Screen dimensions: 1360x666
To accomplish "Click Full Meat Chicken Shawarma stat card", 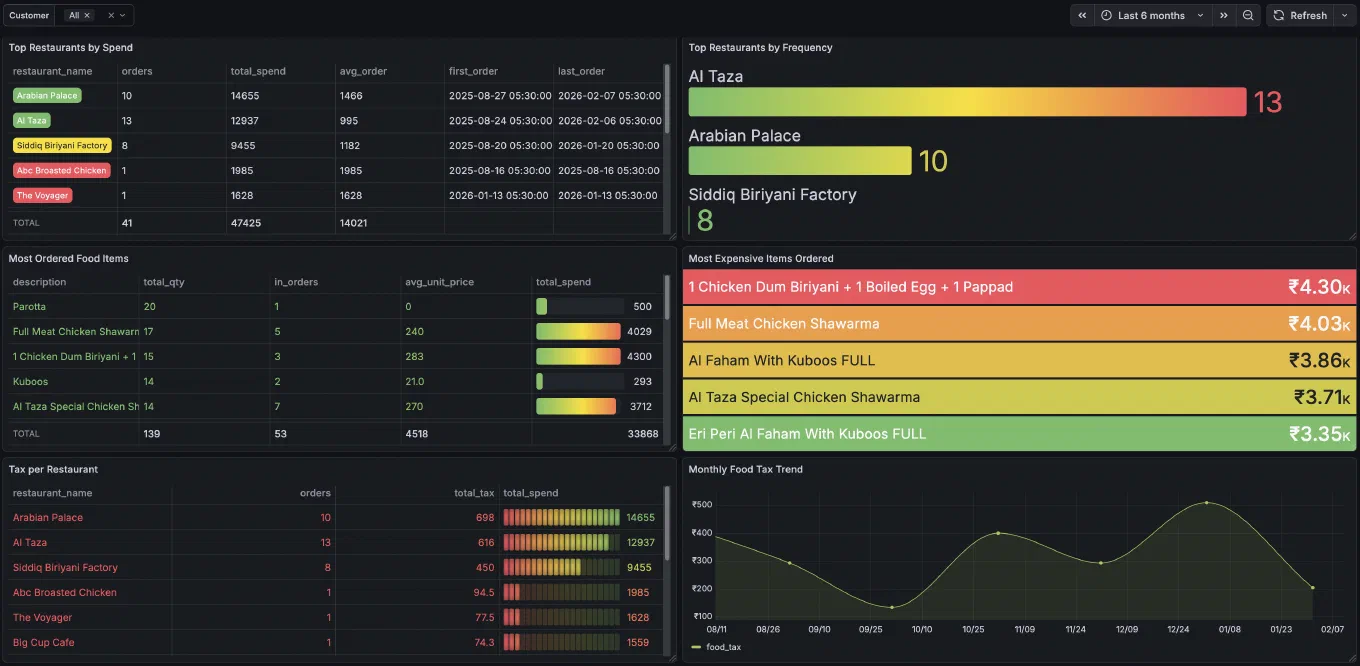I will click(1020, 324).
